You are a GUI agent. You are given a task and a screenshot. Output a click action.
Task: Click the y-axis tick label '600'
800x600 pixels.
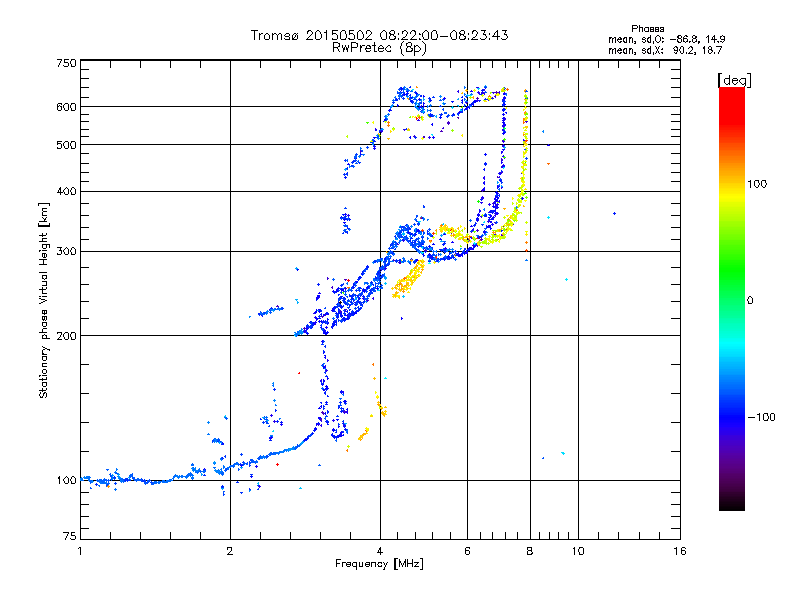click(x=67, y=107)
